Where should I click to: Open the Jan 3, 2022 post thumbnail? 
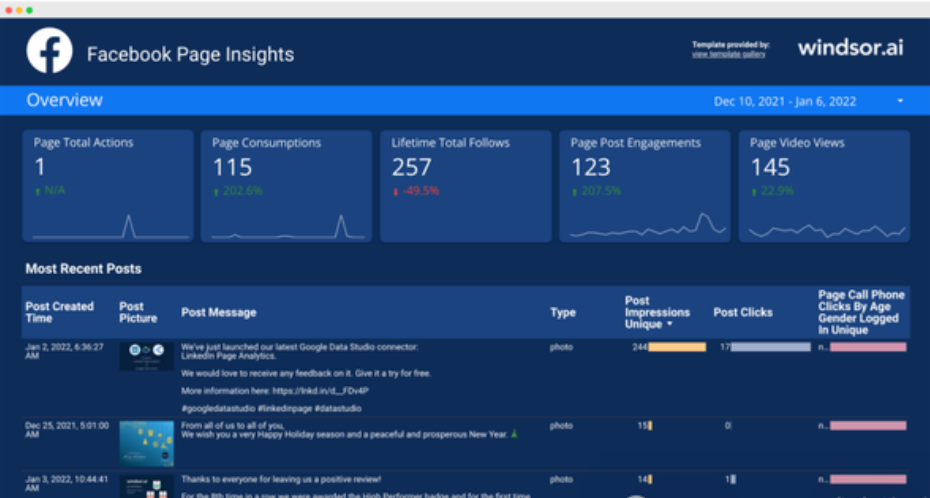pyautogui.click(x=146, y=487)
